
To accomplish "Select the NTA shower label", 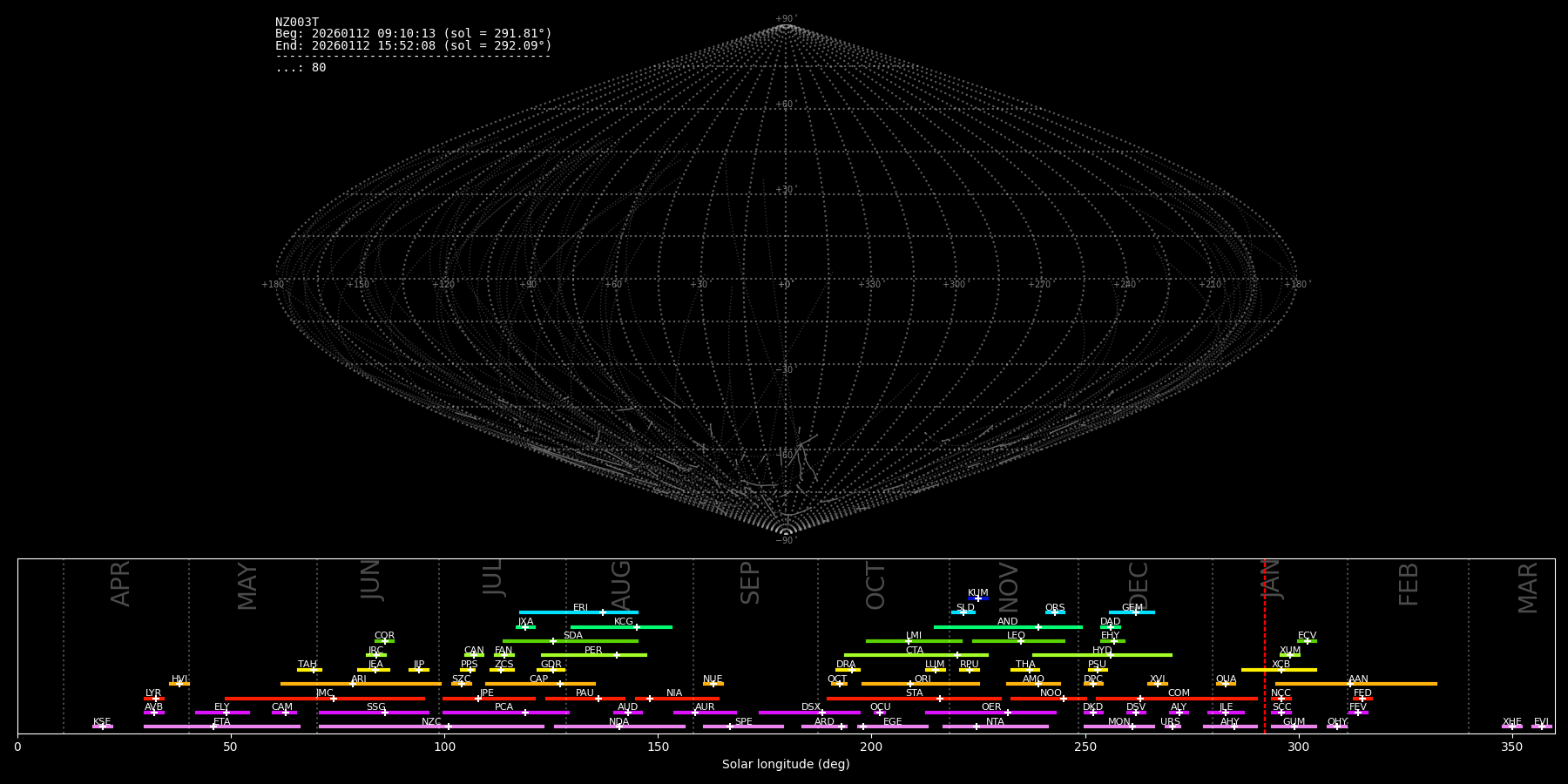I will point(995,722).
